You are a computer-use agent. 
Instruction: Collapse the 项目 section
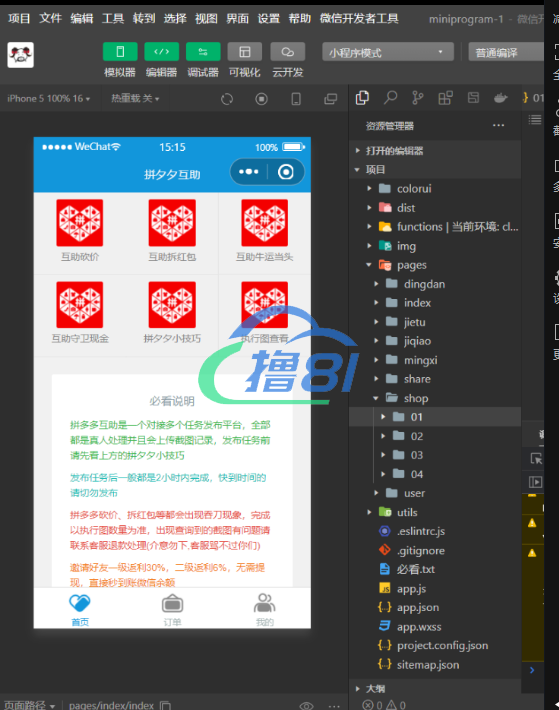[435, 169]
